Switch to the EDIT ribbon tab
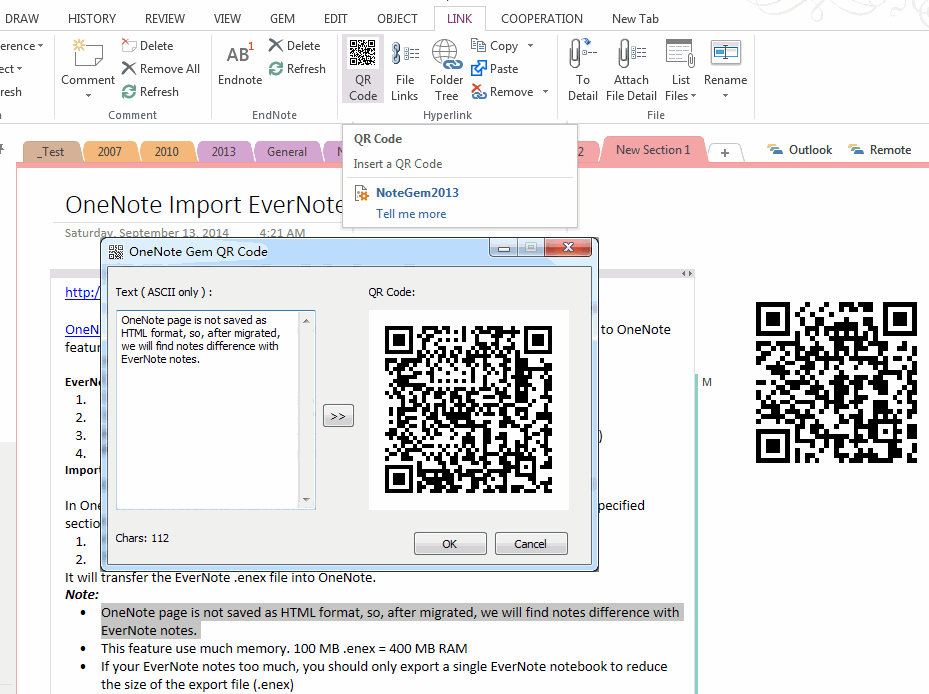Image resolution: width=929 pixels, height=694 pixels. coord(335,19)
